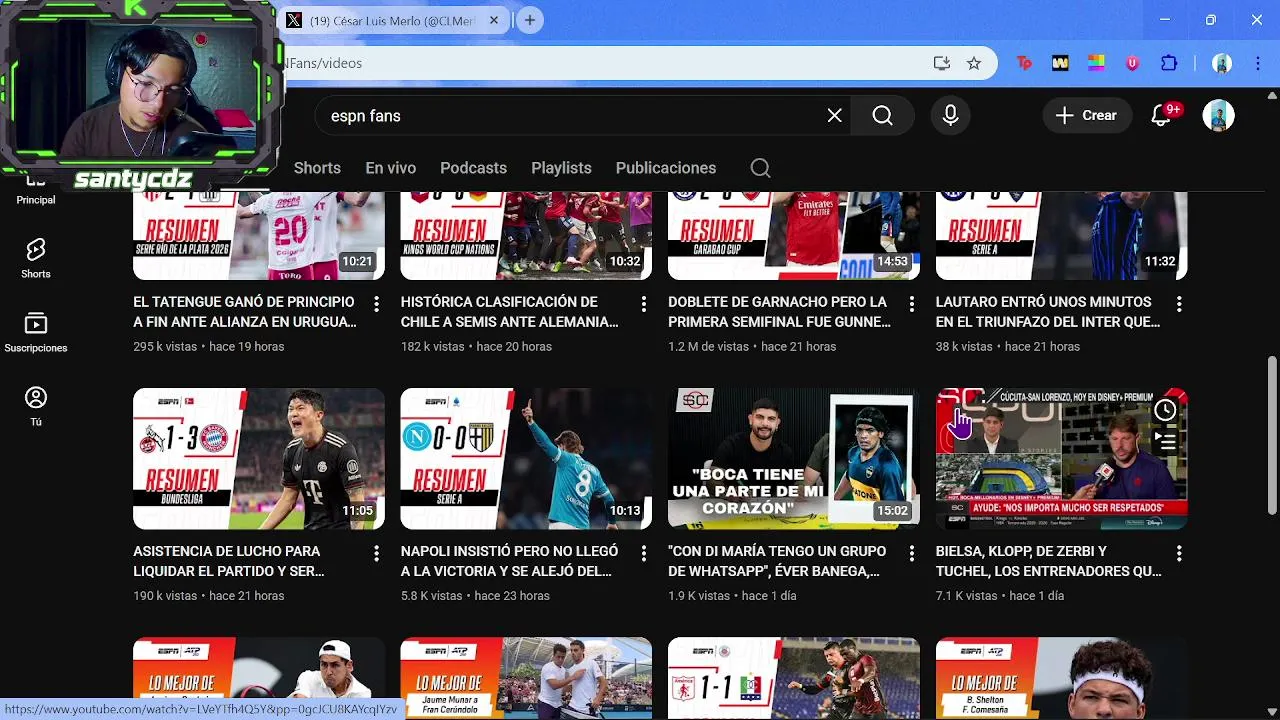Image resolution: width=1280 pixels, height=720 pixels.
Task: Open the Kings World Cup Nations thumbnail
Action: (526, 236)
